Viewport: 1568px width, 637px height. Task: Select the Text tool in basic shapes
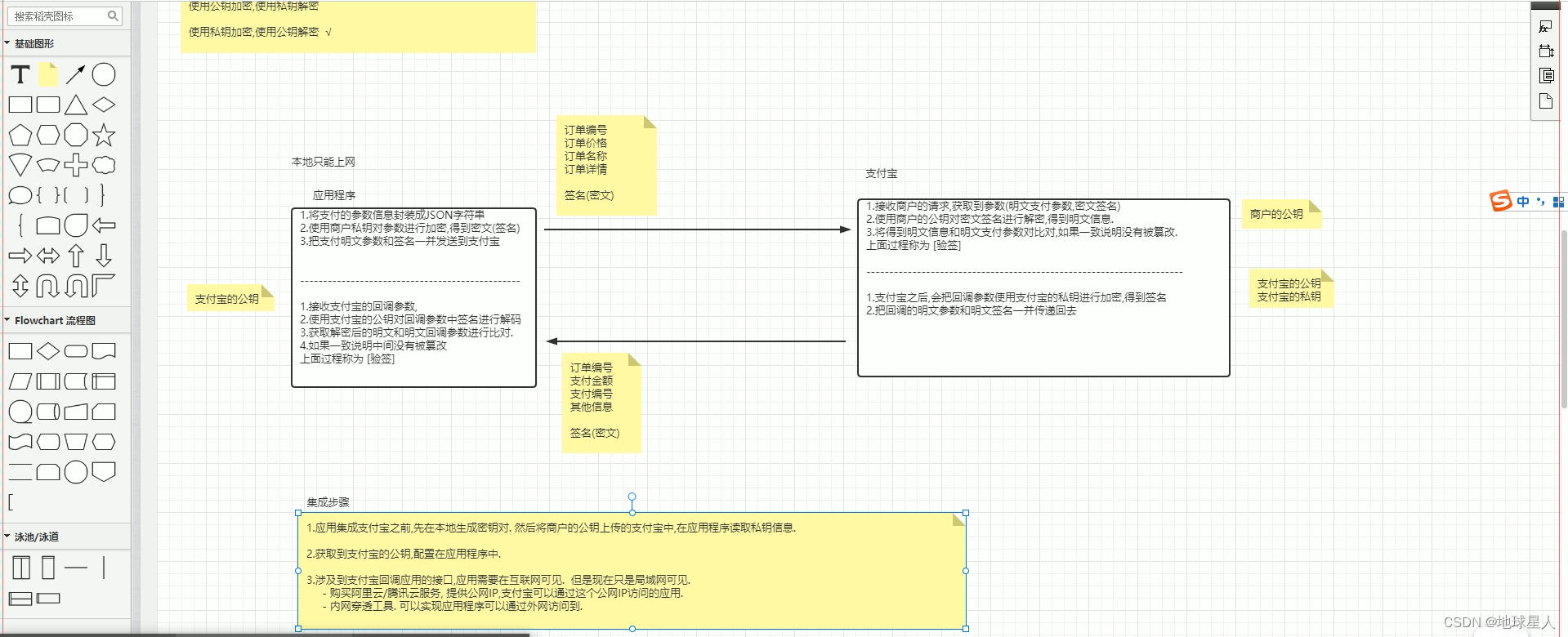tap(20, 74)
